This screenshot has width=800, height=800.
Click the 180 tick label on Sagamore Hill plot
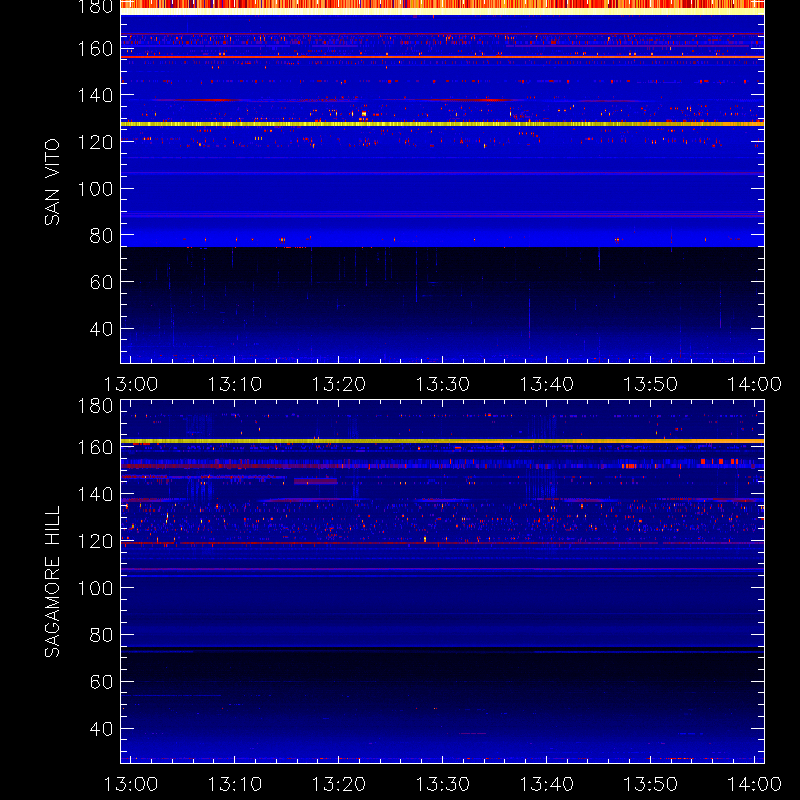click(95, 406)
